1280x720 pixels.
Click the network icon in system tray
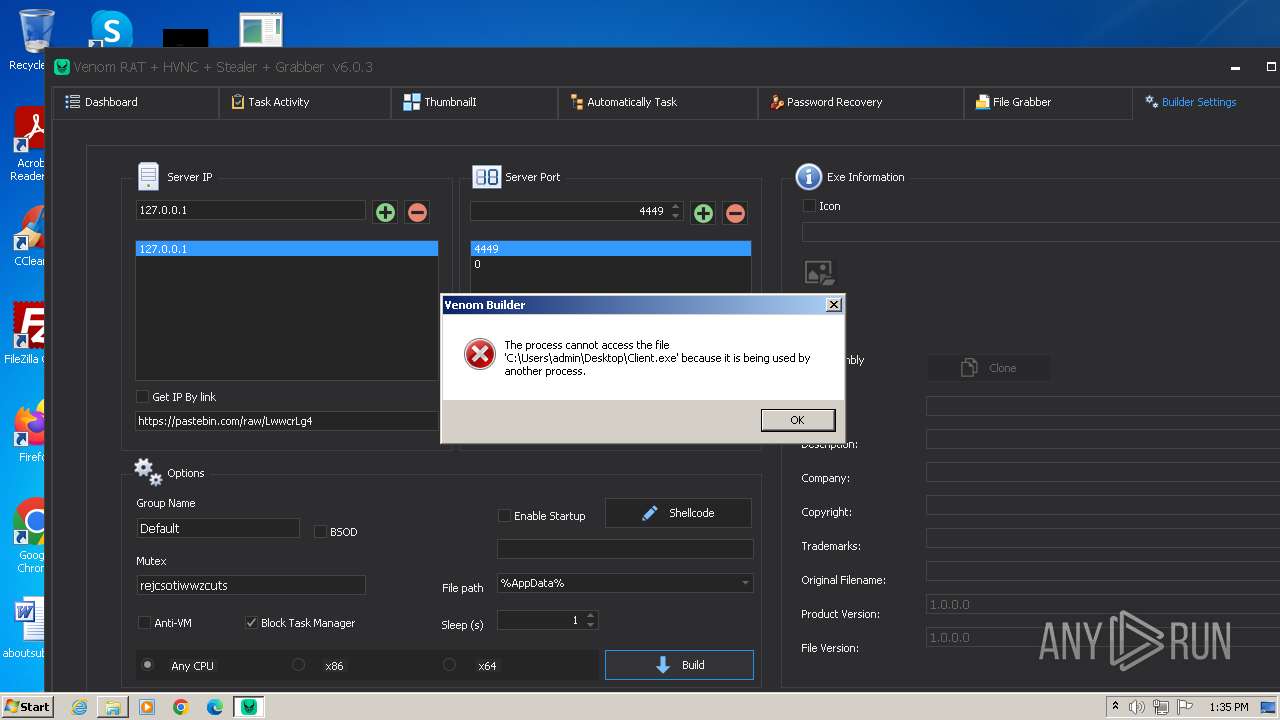pos(1161,707)
